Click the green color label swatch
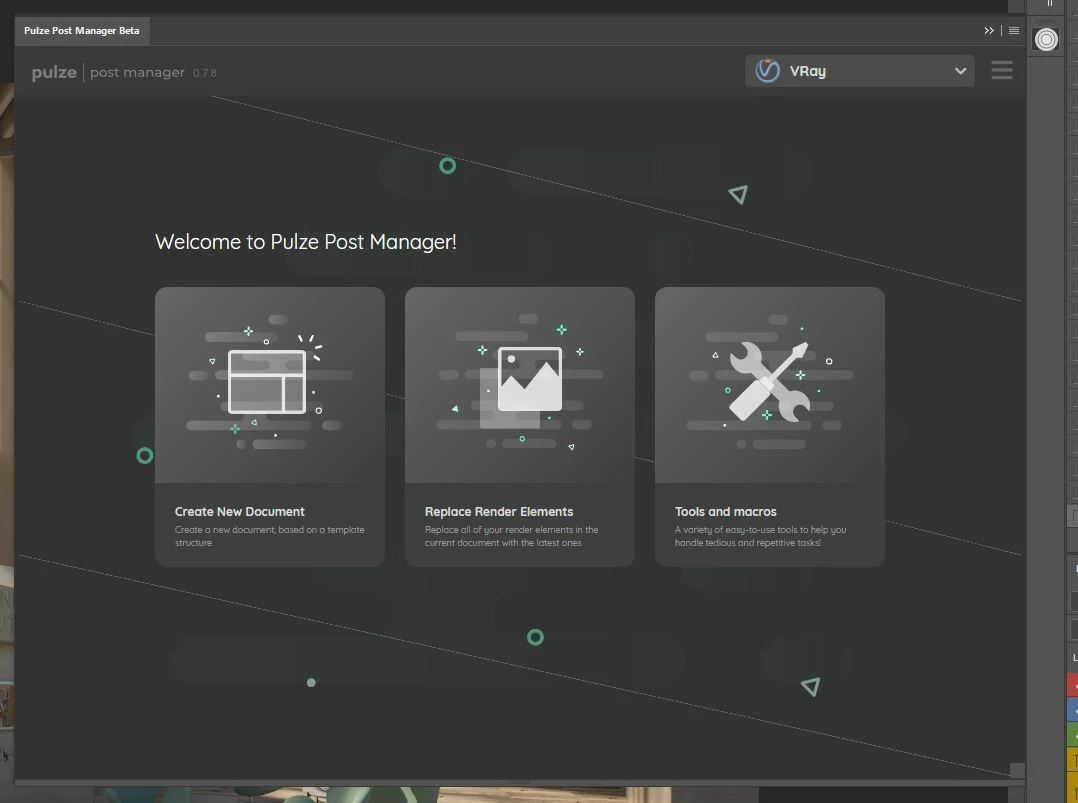The image size is (1078, 803). 1072,734
